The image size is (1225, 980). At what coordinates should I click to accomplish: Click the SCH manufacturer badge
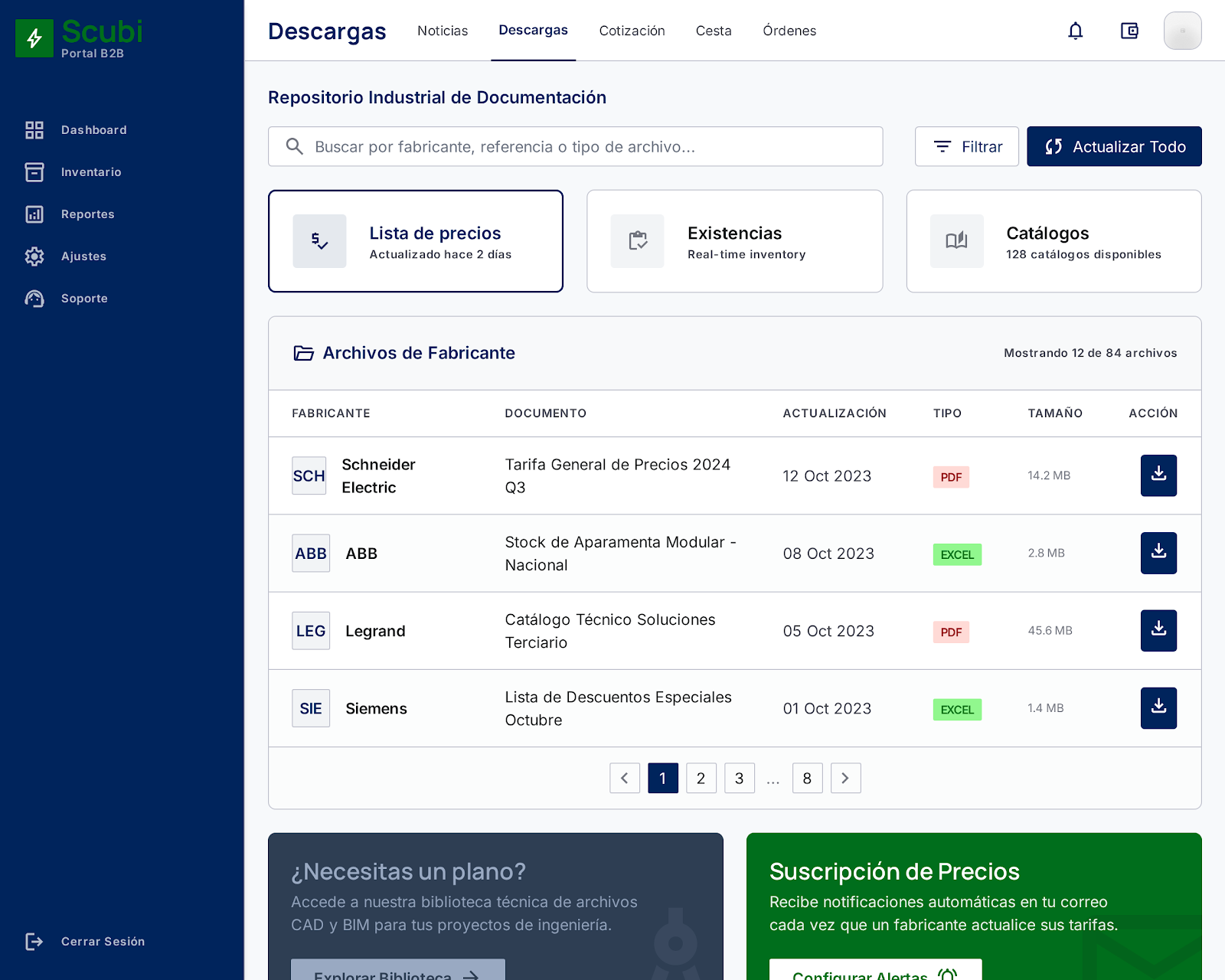[309, 475]
